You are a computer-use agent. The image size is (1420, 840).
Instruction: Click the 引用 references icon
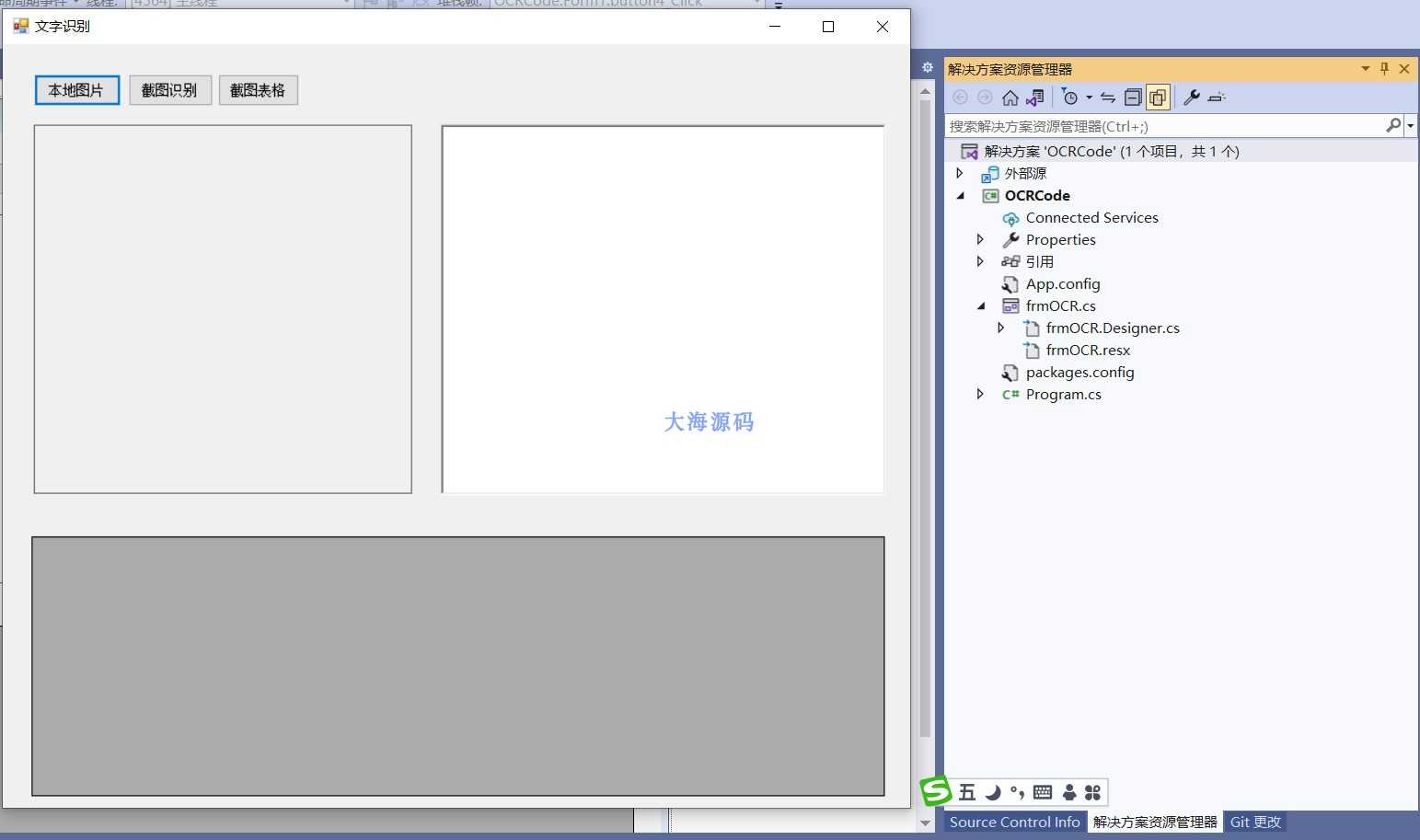point(1010,261)
